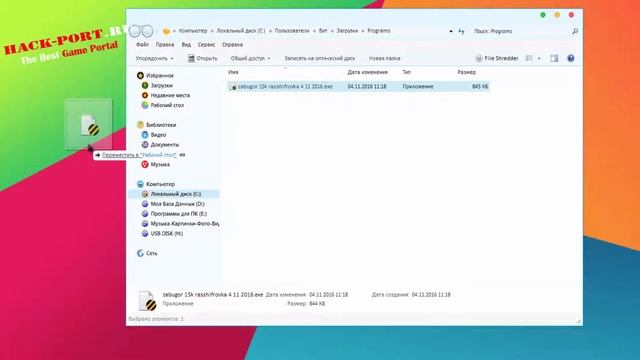
Task: Open the view options dropdown arrow
Action: click(x=539, y=58)
